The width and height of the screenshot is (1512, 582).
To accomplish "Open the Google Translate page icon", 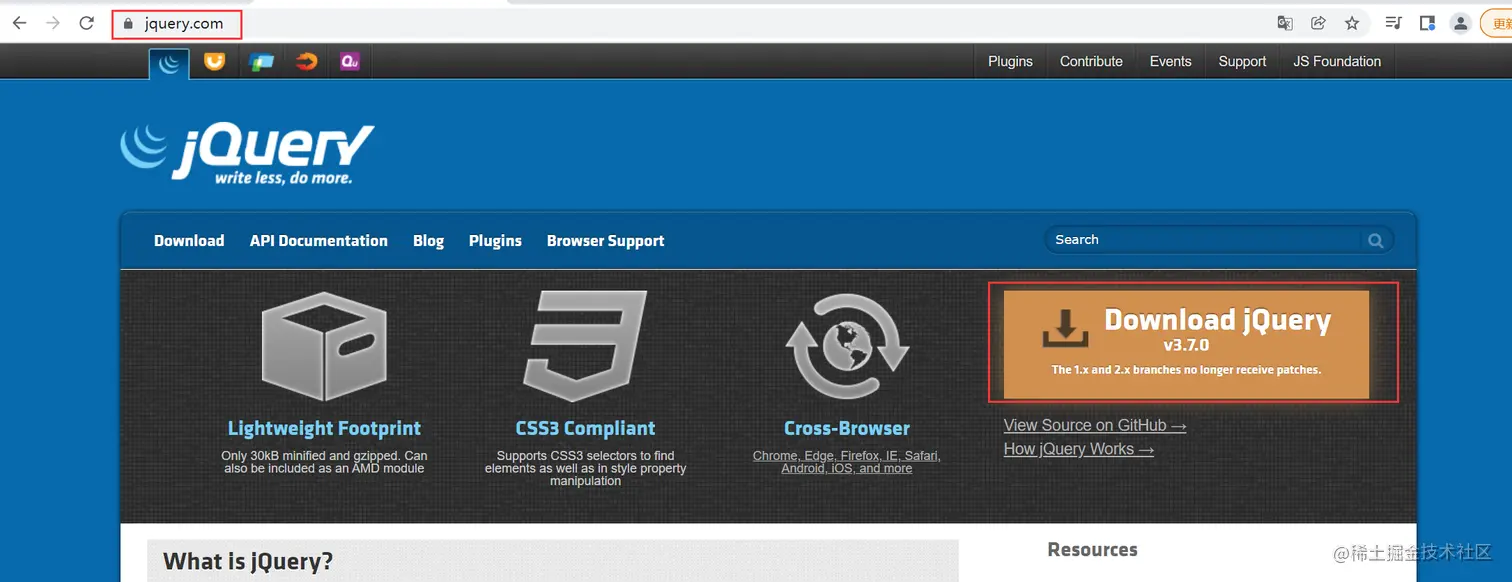I will [x=1285, y=23].
